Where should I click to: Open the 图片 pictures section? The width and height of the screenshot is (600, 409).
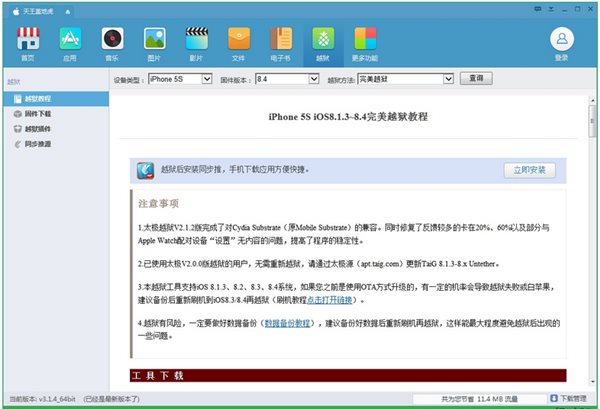tap(154, 42)
